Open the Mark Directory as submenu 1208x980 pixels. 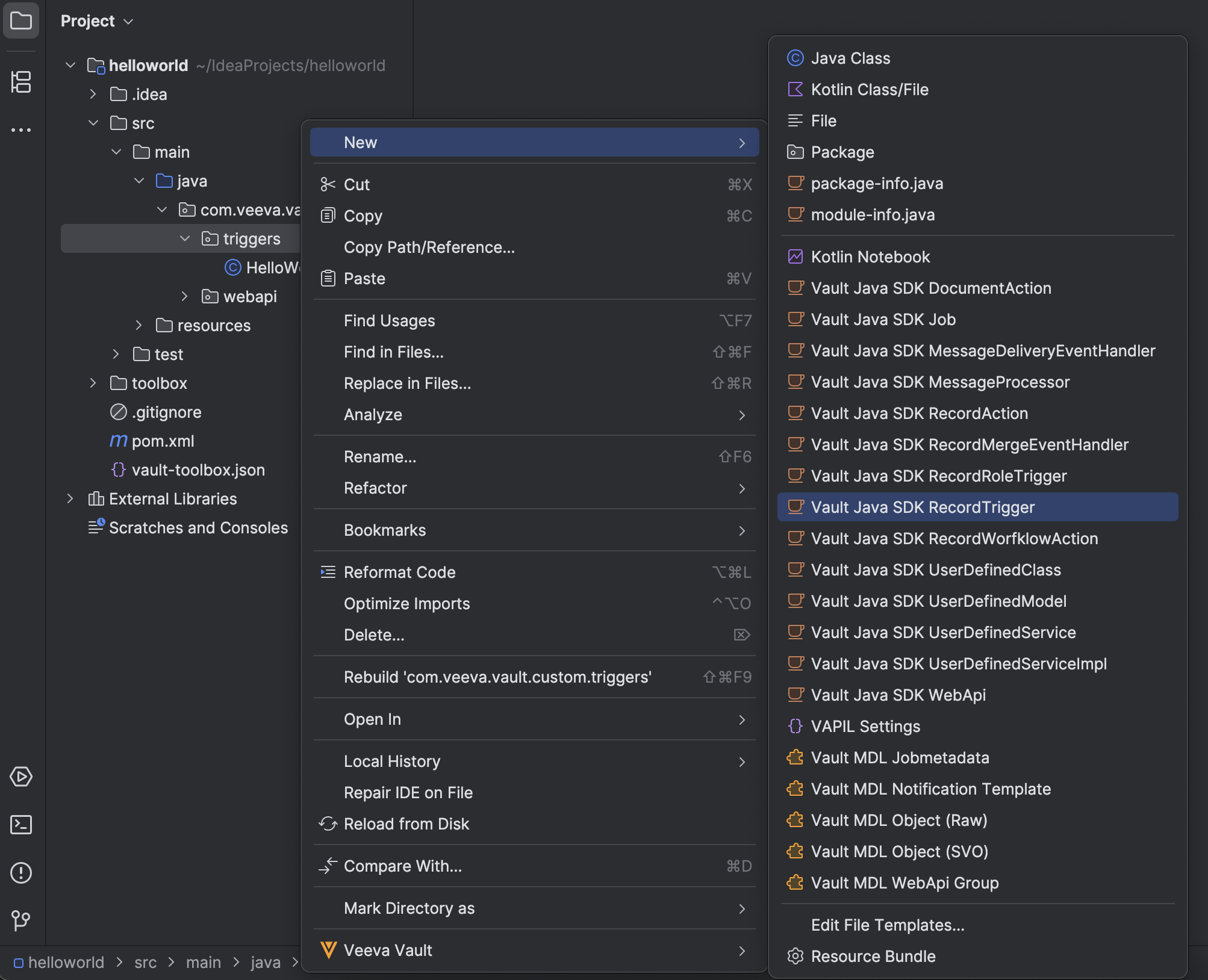(534, 908)
